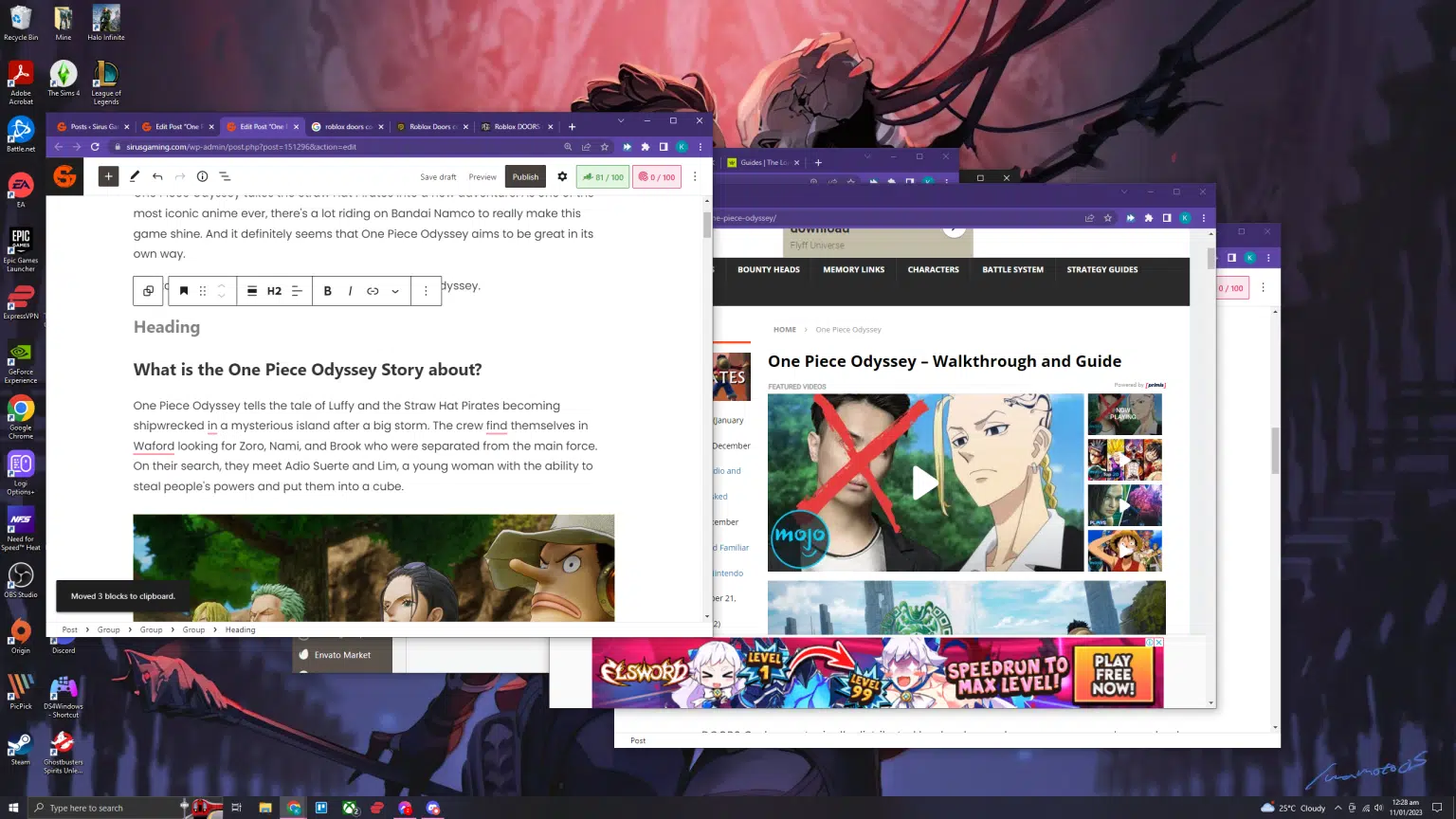Open the 0 / 100 content score panel
This screenshot has height=819, width=1456.
[x=657, y=176]
